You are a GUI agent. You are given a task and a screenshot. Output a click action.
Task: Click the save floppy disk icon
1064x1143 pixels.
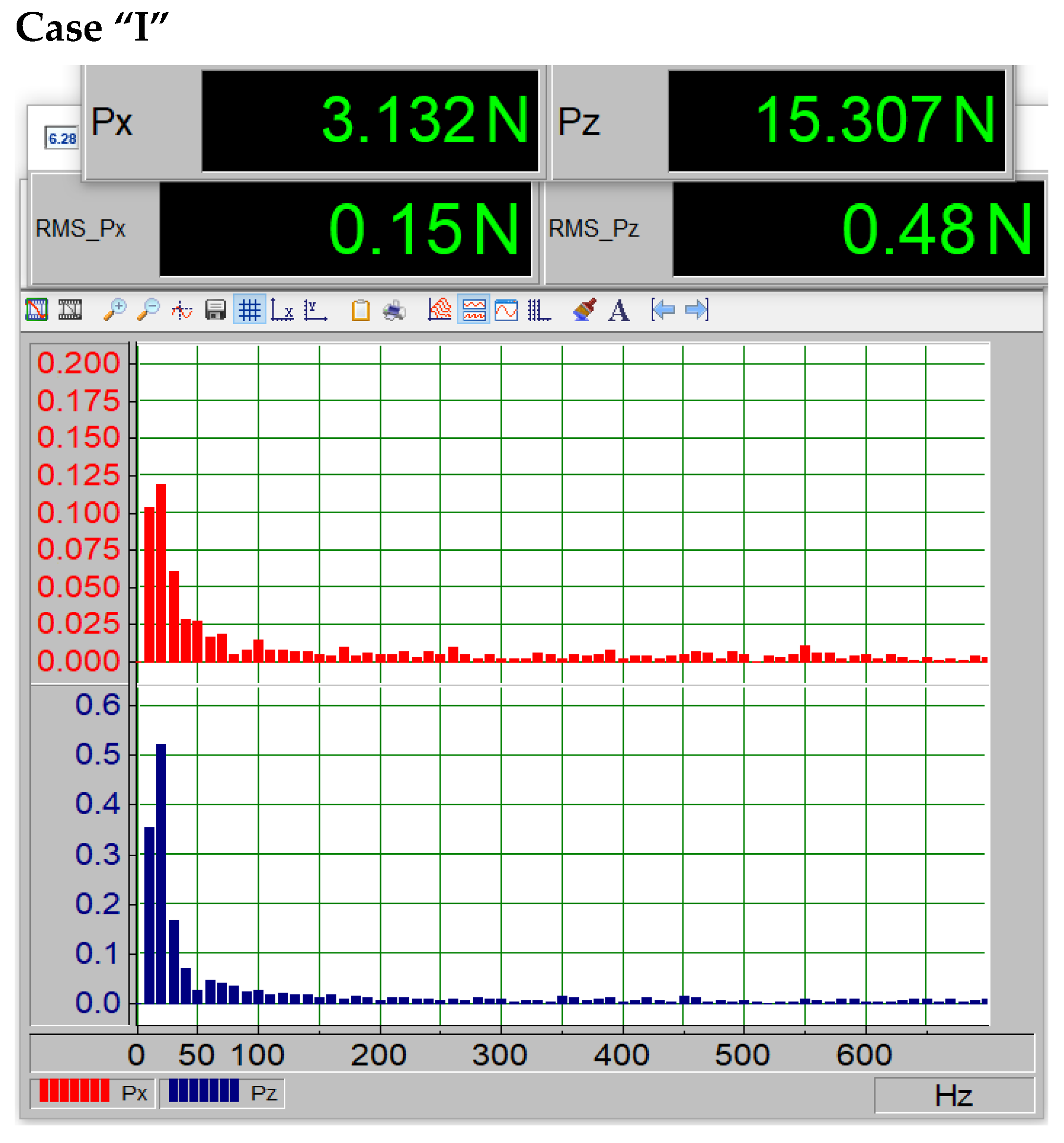pyautogui.click(x=215, y=310)
